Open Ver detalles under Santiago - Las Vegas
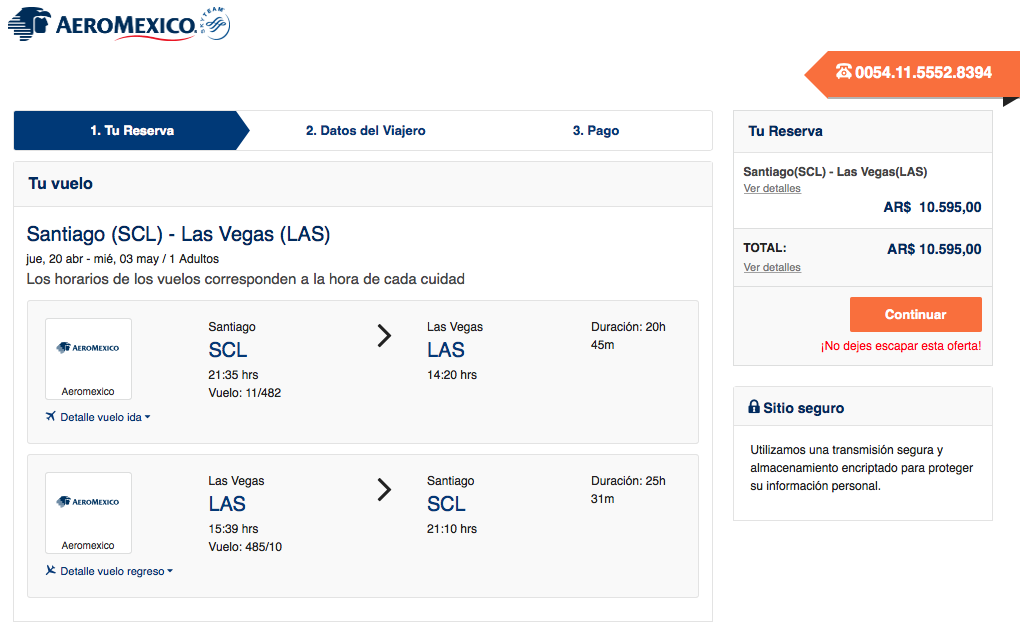The image size is (1028, 633). click(x=772, y=188)
